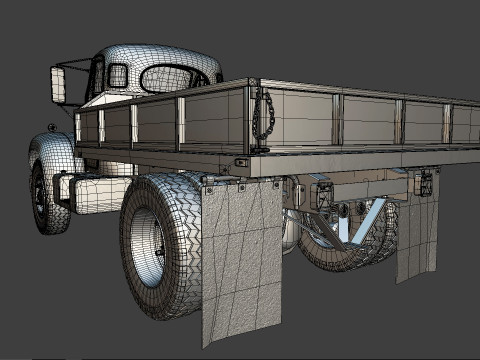The width and height of the screenshot is (480, 360).
Task: Click the hanging chain on the flatbed corner
Action: tap(263, 115)
